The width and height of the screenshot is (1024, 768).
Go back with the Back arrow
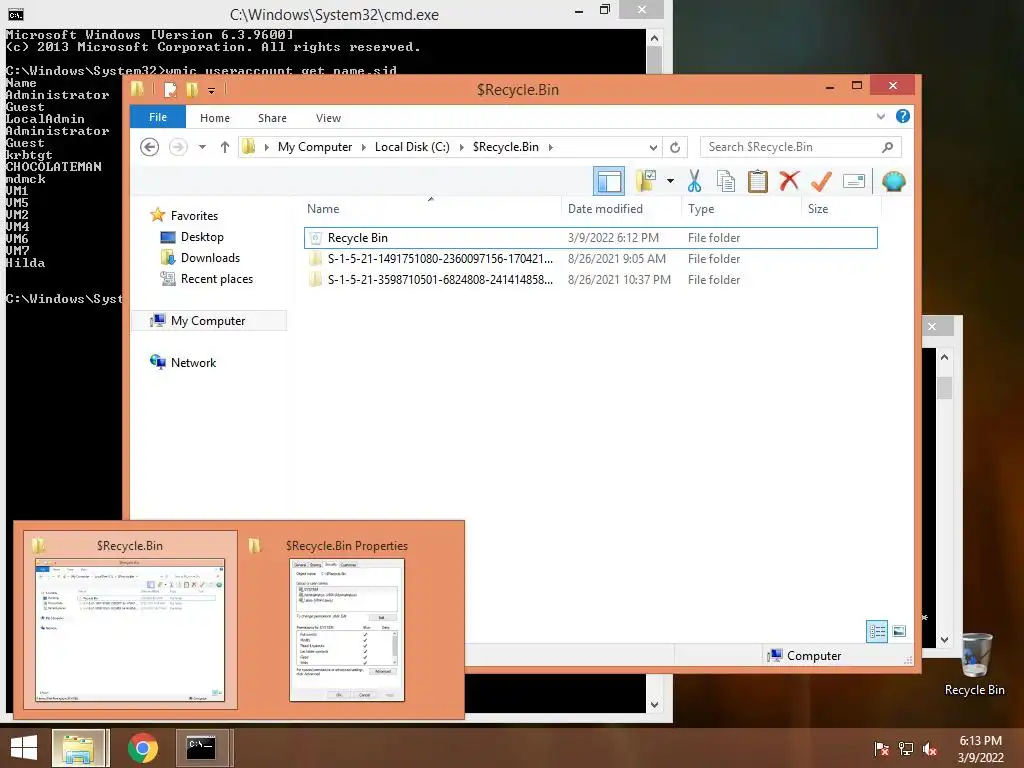coord(150,147)
